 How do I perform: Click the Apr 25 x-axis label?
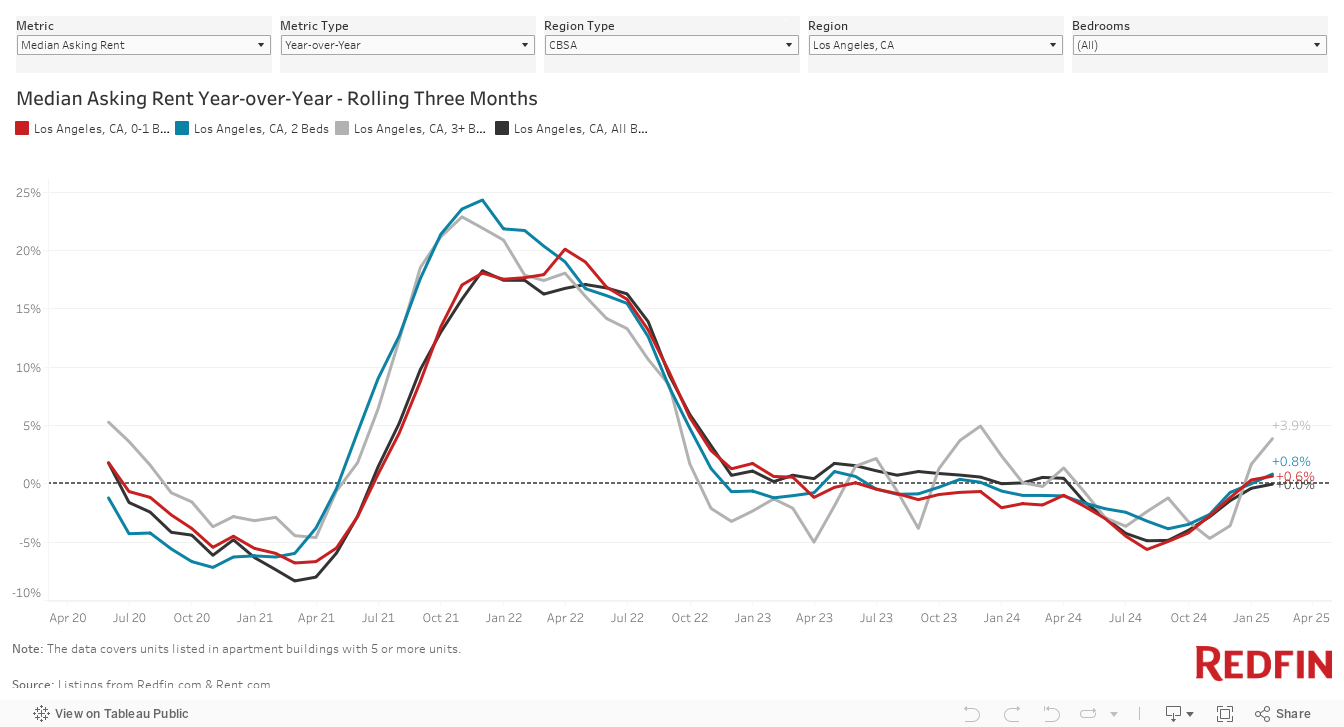(x=1312, y=618)
